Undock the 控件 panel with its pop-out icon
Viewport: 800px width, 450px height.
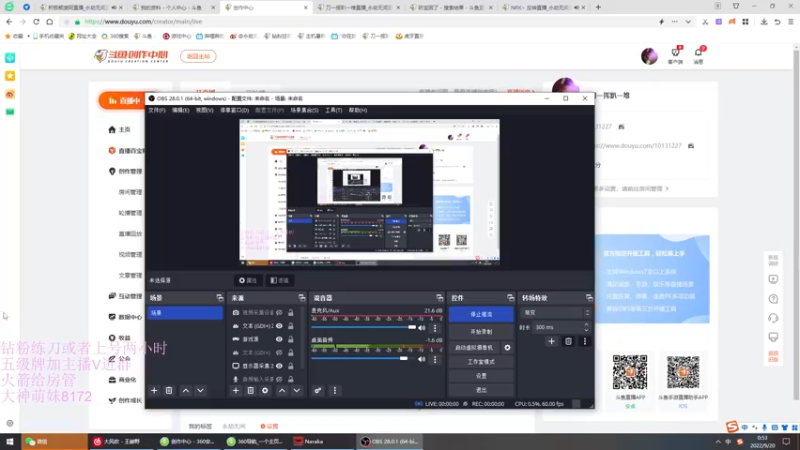click(x=510, y=297)
